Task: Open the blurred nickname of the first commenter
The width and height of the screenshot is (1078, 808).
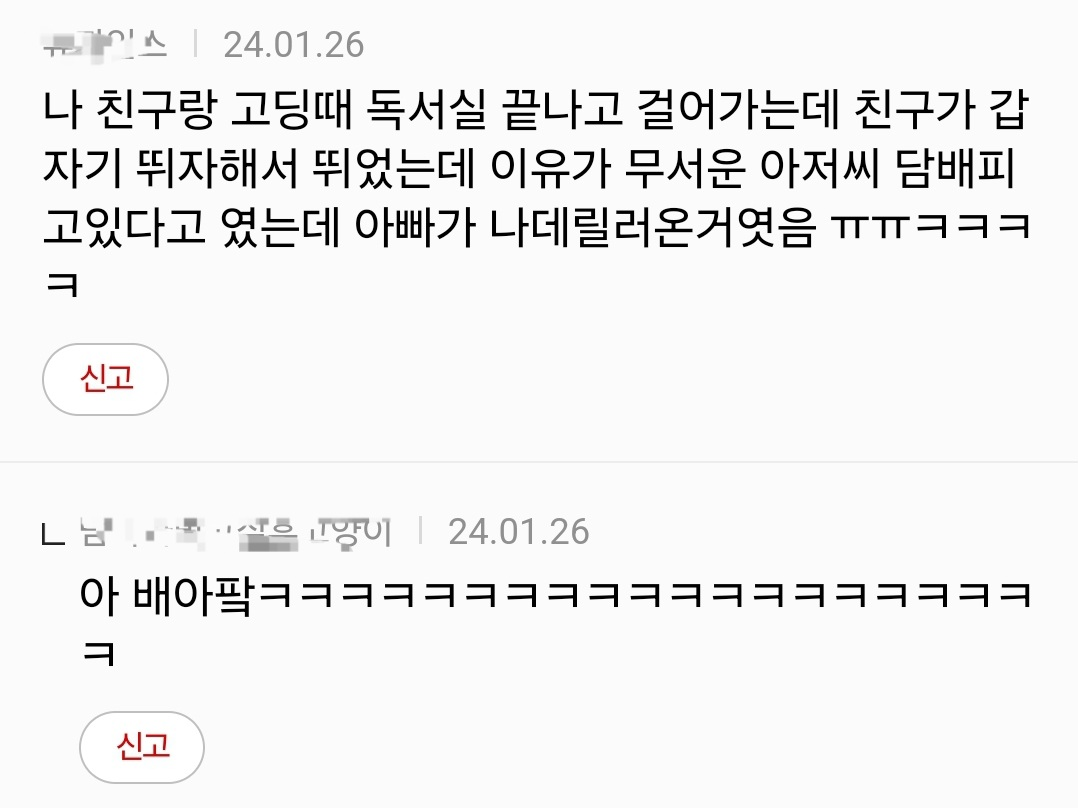Action: point(104,45)
